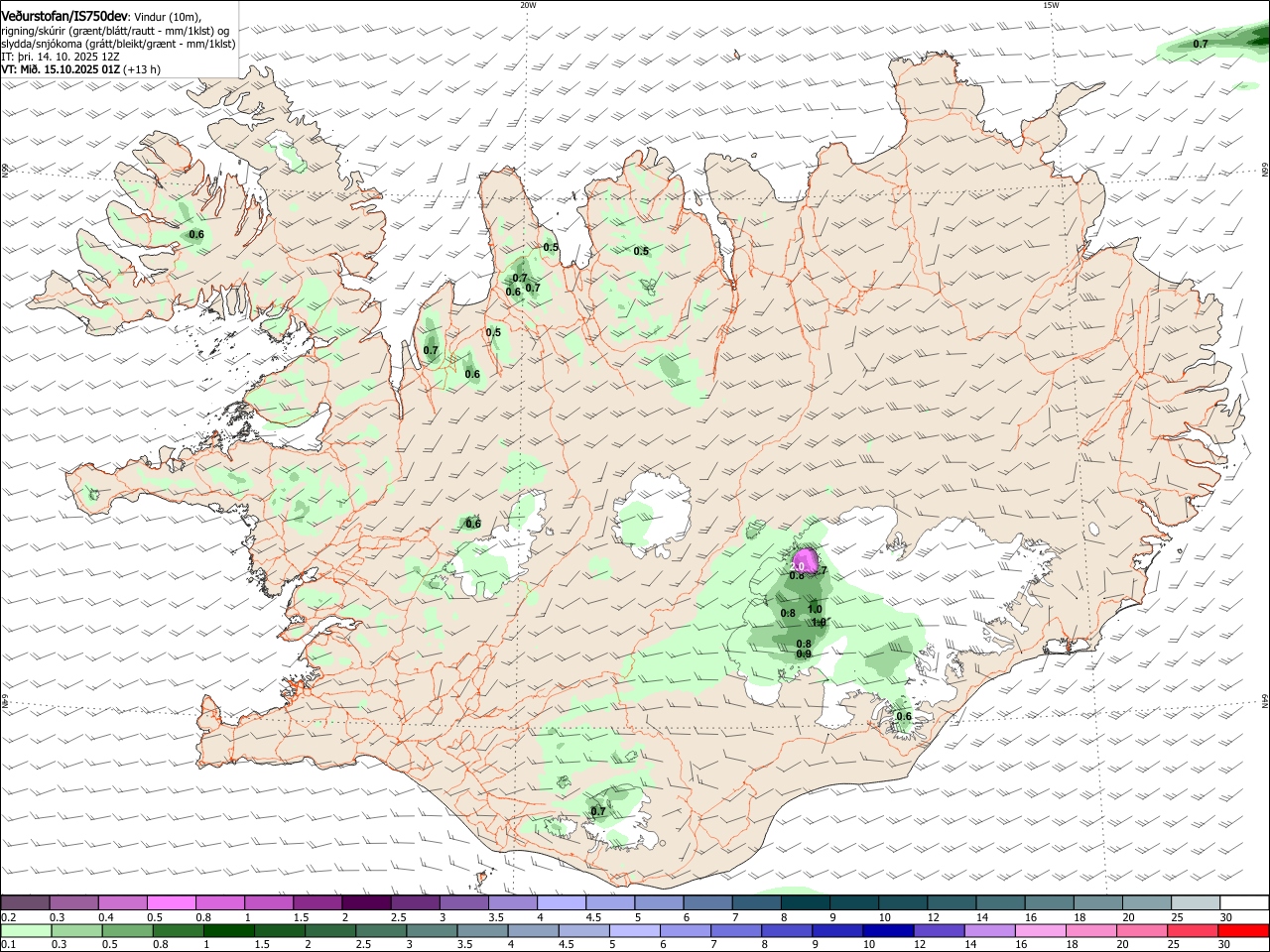Screen dimensions: 1270x952
Task: Select the valid time line 'VT: Mið. 15.10.2025 01Z'
Action: [x=61, y=69]
